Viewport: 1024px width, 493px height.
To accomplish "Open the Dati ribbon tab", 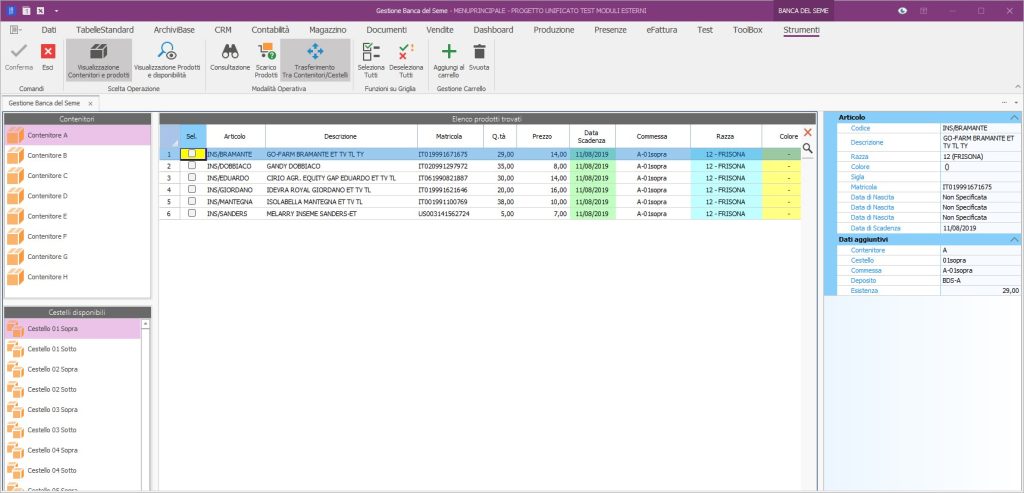I will (49, 30).
